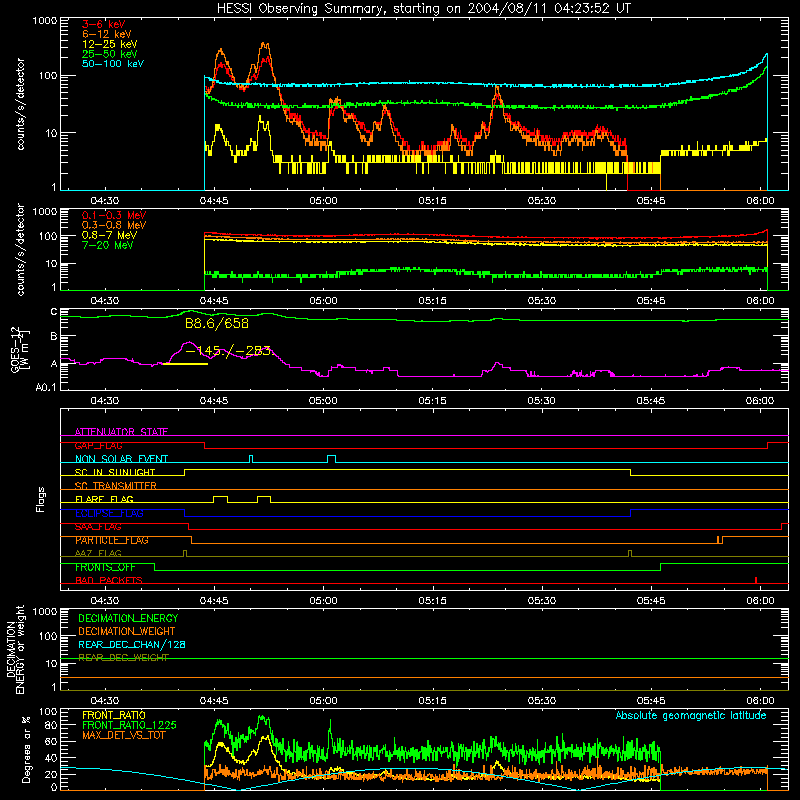Select the 'FRONTS_OFF' flag label

pos(105,567)
